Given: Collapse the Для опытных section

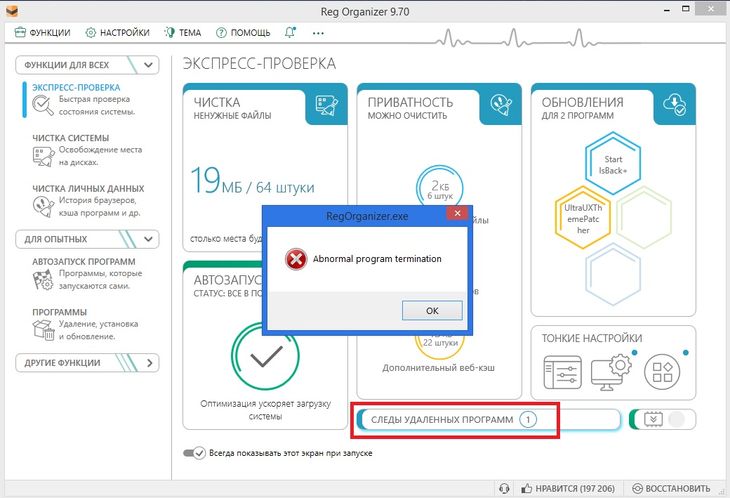Looking at the screenshot, I should (87, 239).
